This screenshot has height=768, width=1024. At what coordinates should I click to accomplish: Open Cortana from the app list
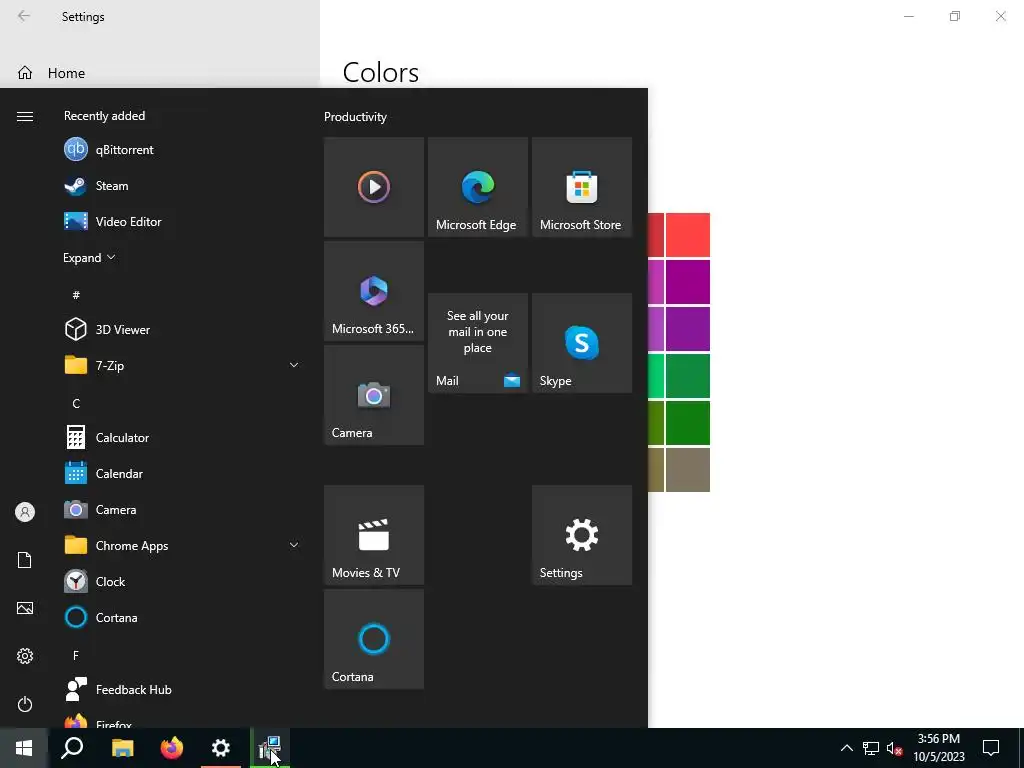point(182,617)
